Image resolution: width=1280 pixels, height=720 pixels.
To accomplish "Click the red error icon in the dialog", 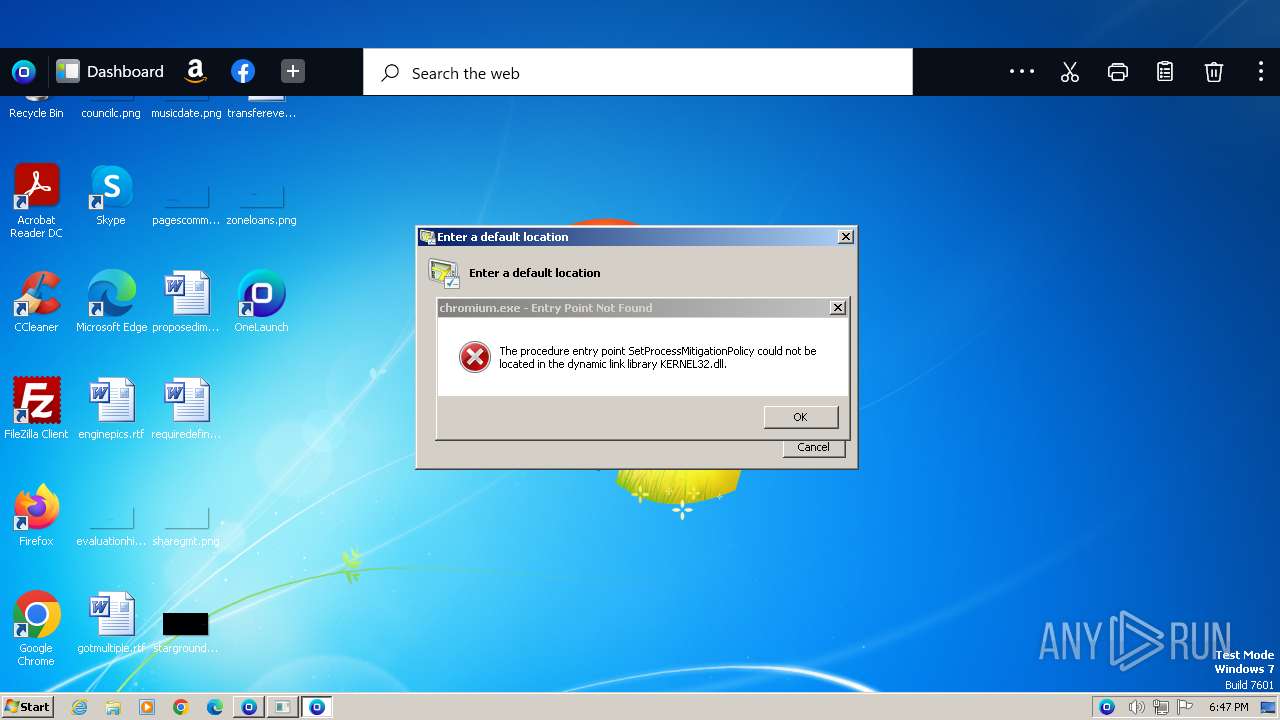I will 475,357.
